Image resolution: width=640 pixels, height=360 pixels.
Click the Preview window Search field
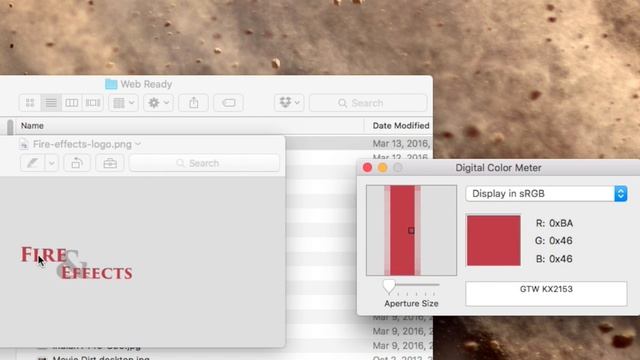click(204, 163)
